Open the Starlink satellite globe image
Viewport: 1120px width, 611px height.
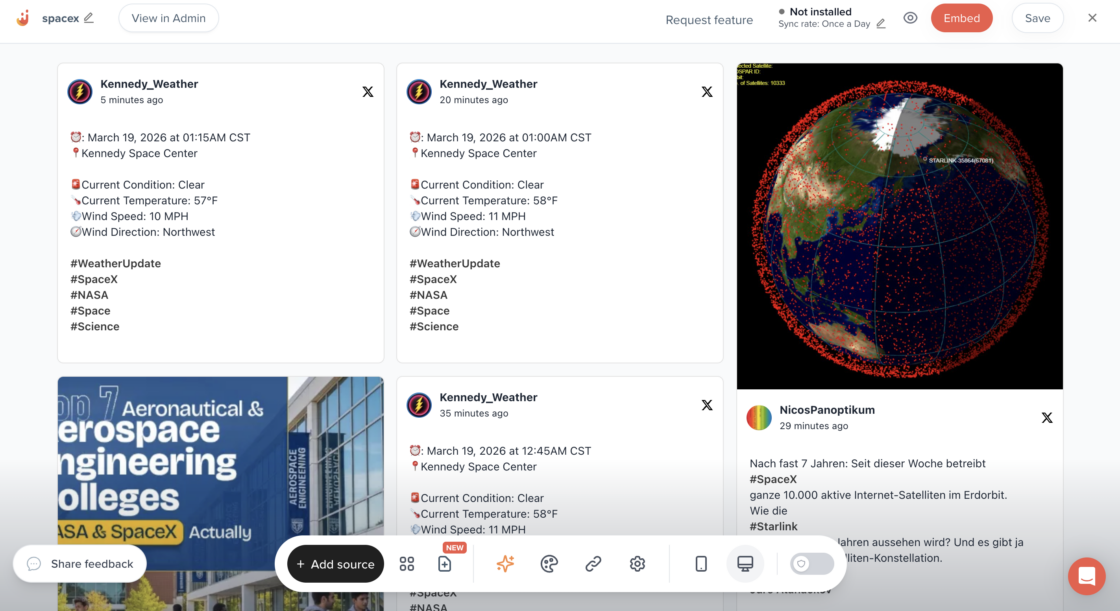pyautogui.click(x=899, y=226)
